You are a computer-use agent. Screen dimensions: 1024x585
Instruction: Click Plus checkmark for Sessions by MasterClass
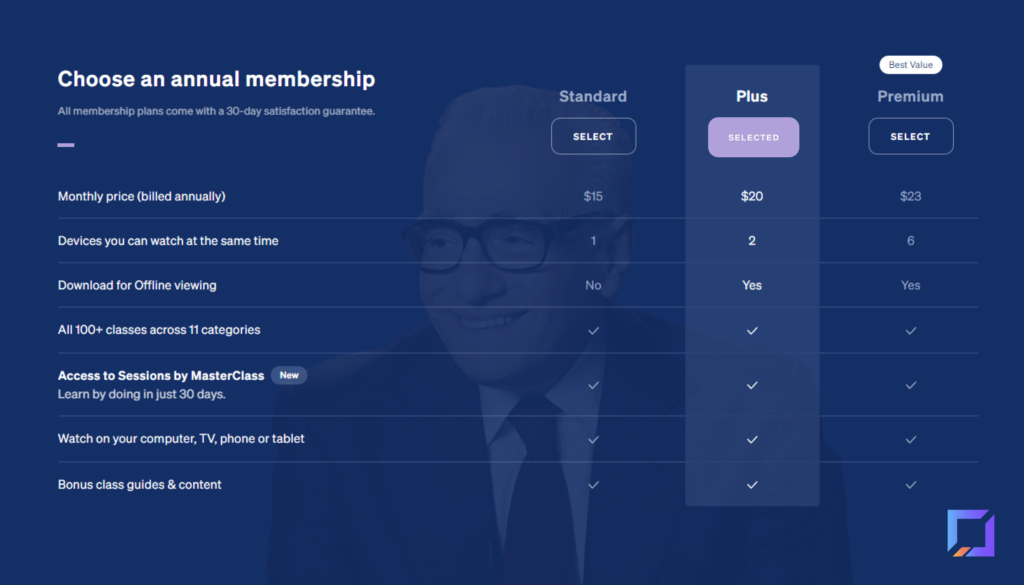752,385
